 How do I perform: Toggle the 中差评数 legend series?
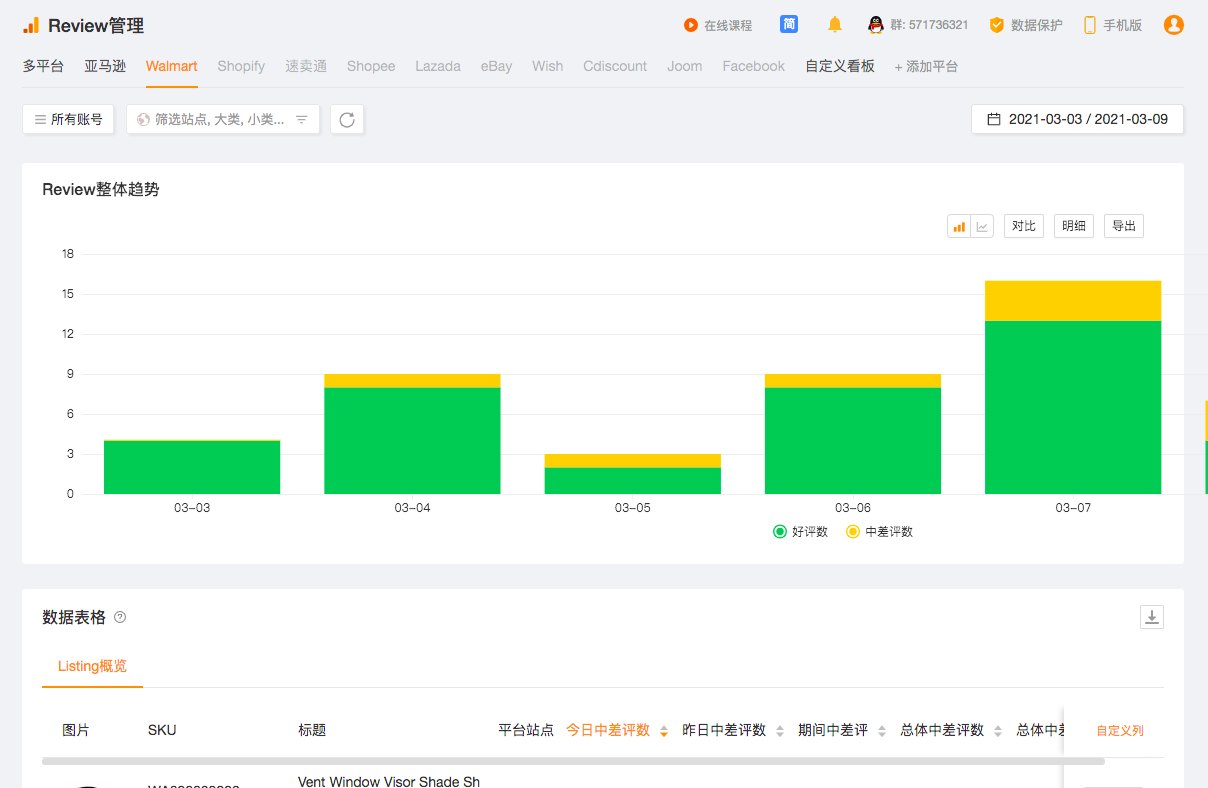click(879, 532)
